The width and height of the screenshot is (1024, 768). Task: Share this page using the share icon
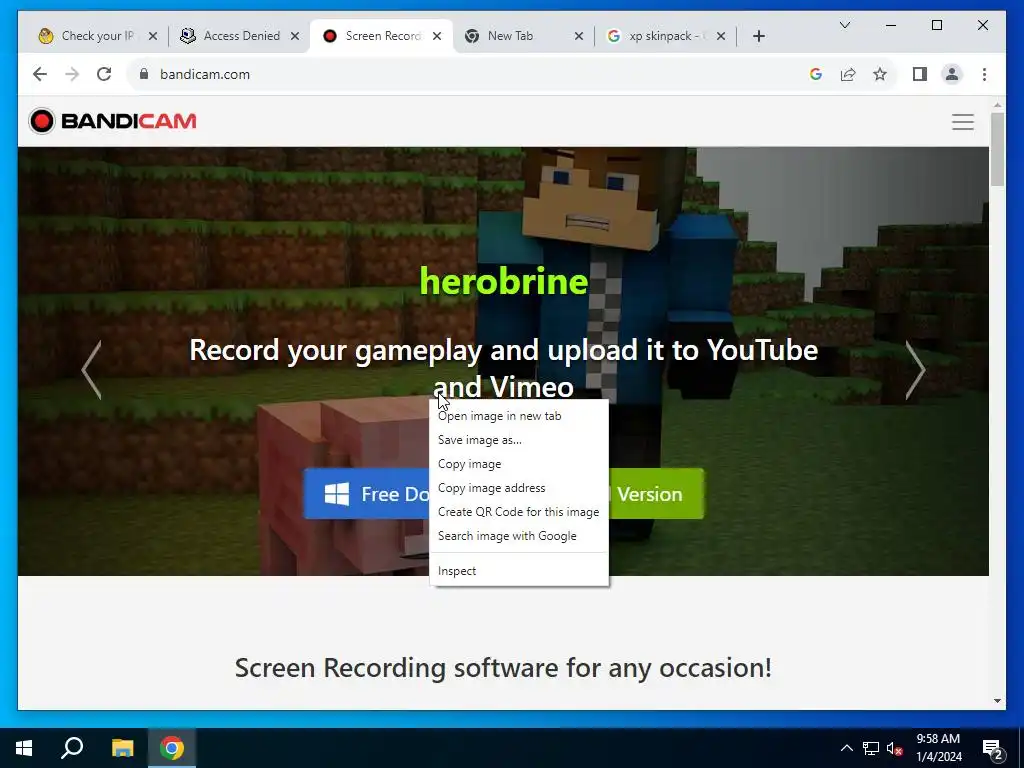pos(848,74)
